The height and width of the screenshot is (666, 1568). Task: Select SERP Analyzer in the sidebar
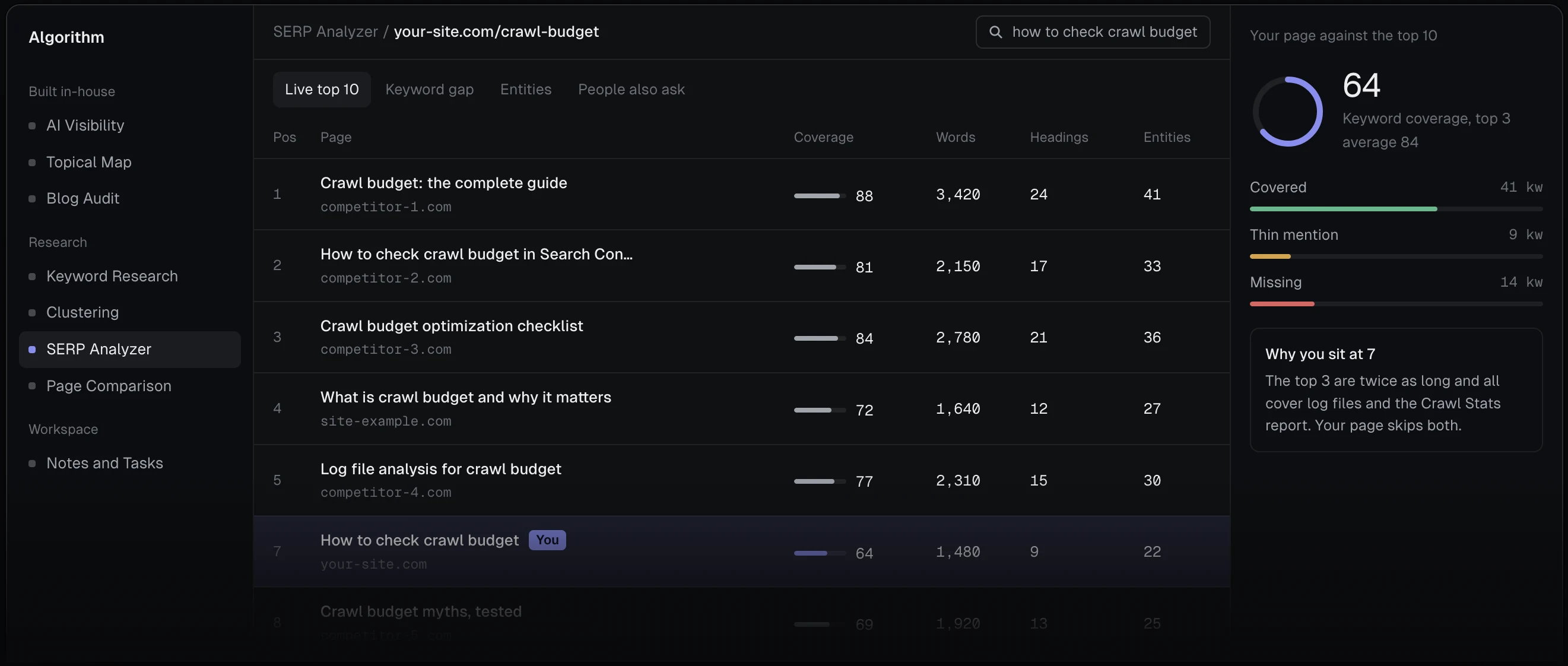point(129,350)
